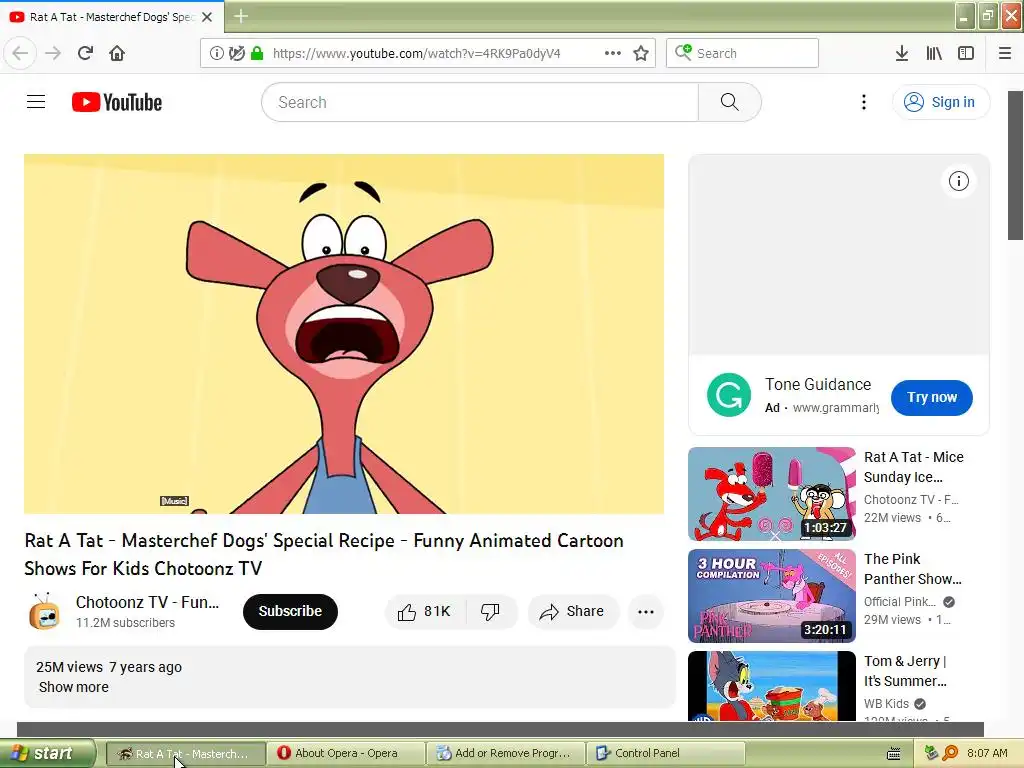
Task: Click the YouTube magnifier search button
Action: [x=729, y=102]
